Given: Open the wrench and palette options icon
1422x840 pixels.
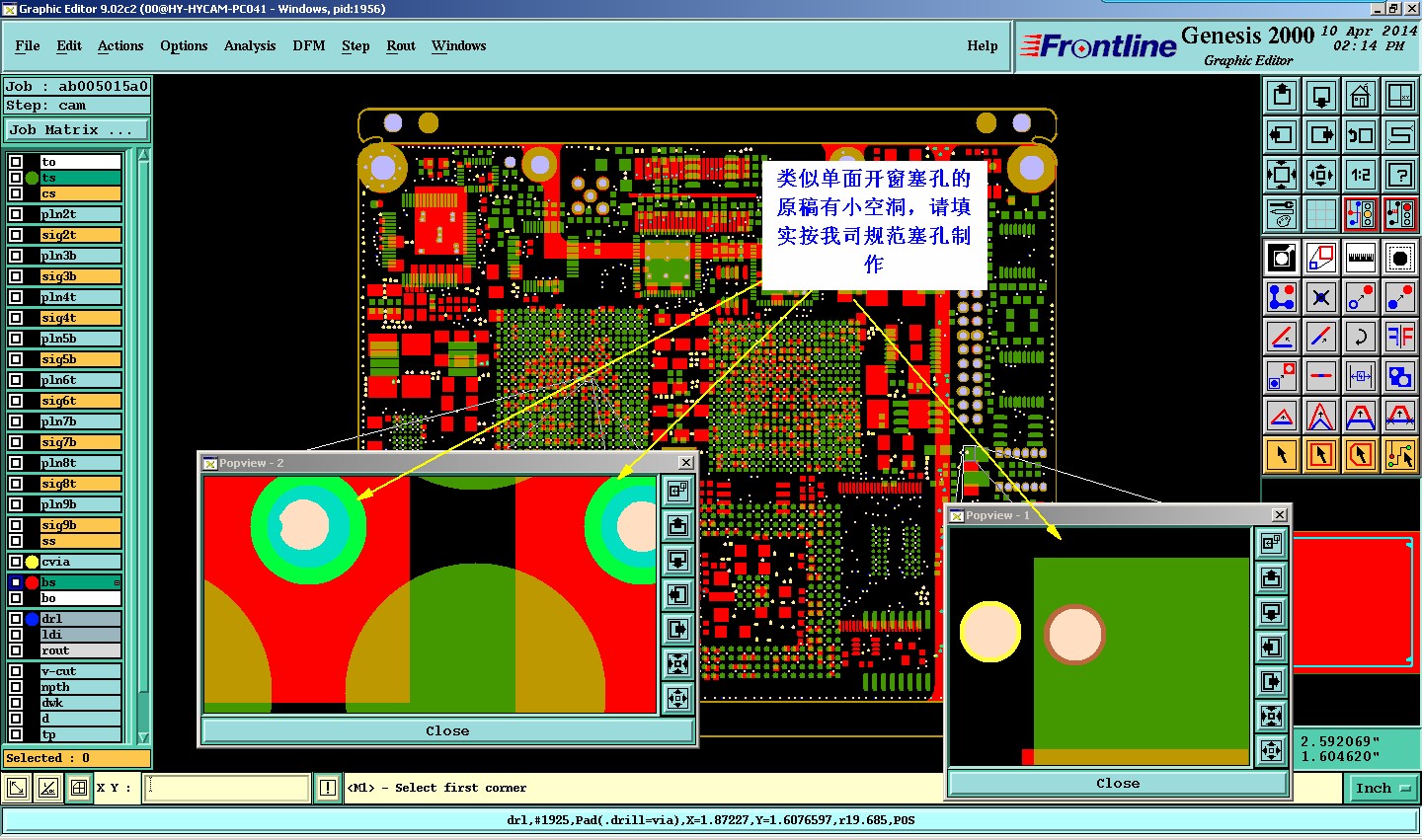Looking at the screenshot, I should click(x=1282, y=213).
